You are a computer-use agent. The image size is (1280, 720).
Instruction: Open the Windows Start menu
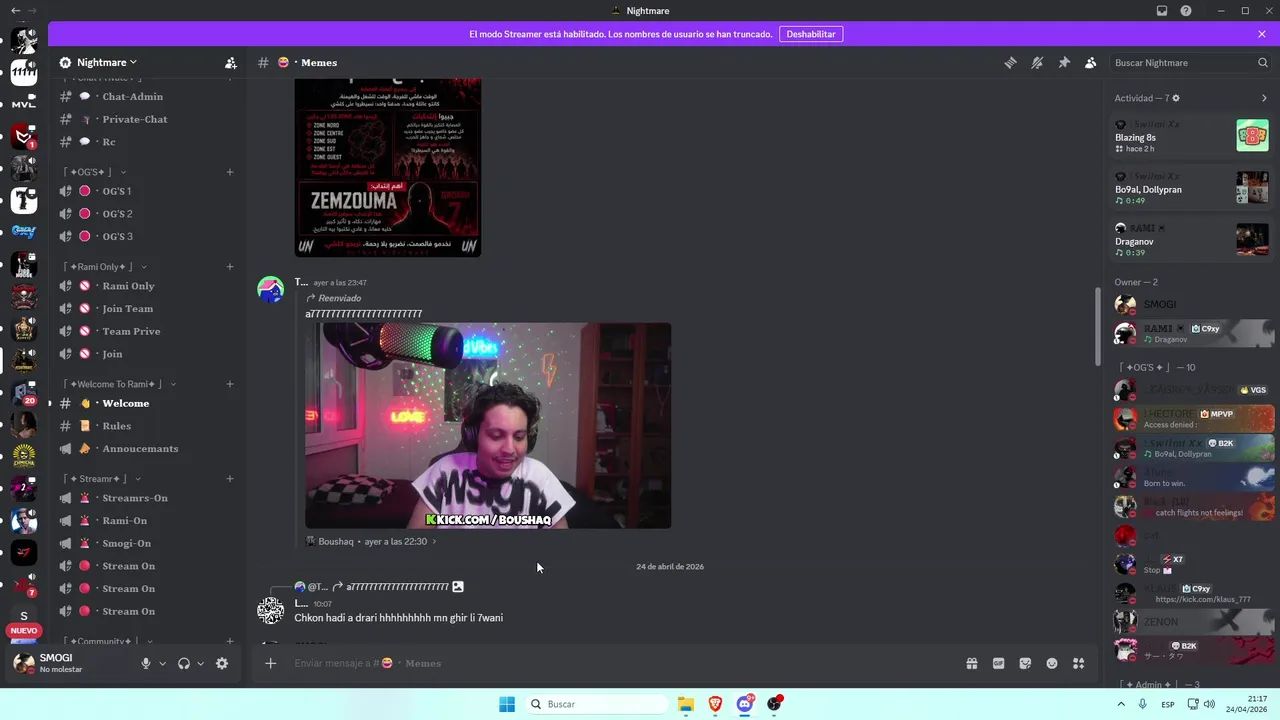coord(507,704)
